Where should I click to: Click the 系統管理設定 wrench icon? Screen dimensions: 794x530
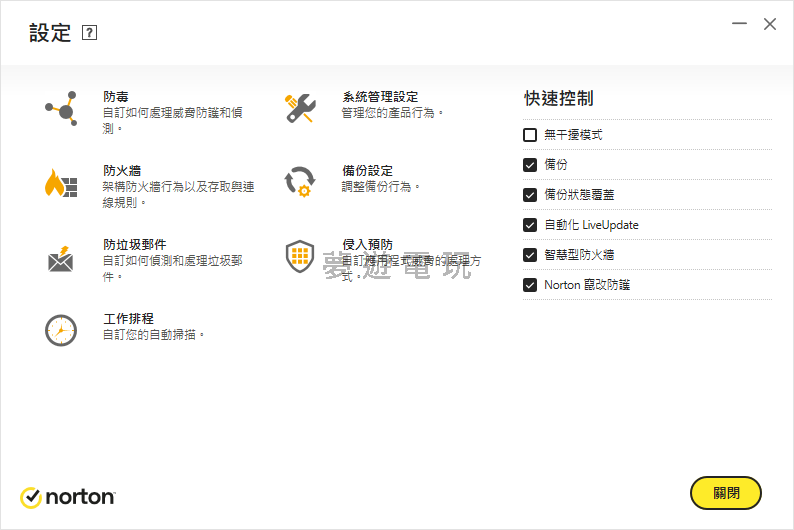click(300, 108)
